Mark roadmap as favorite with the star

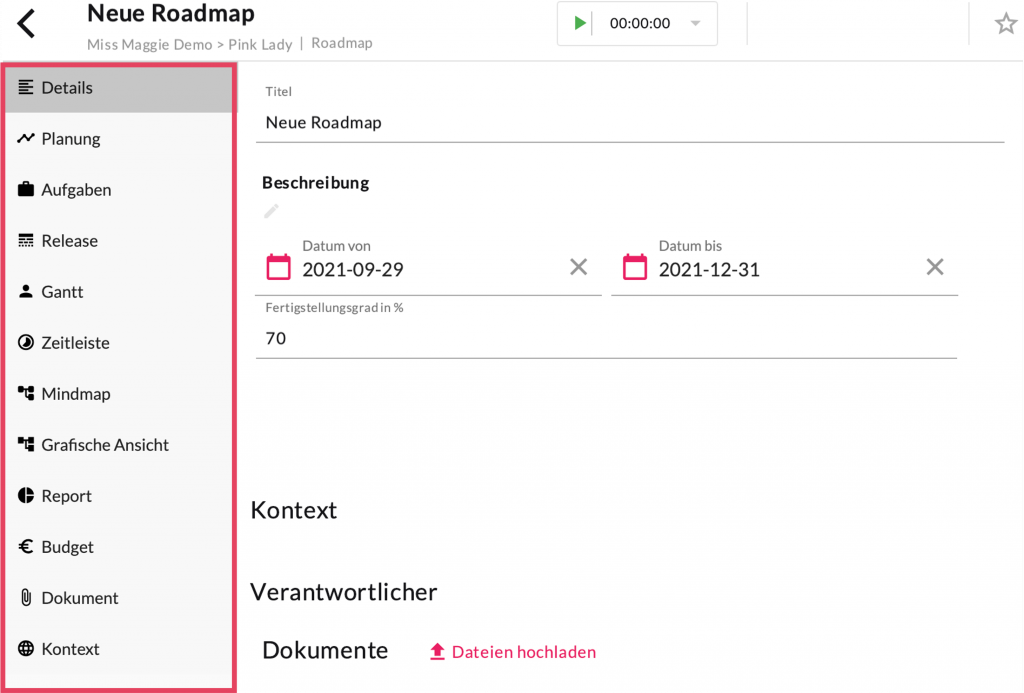point(1005,24)
